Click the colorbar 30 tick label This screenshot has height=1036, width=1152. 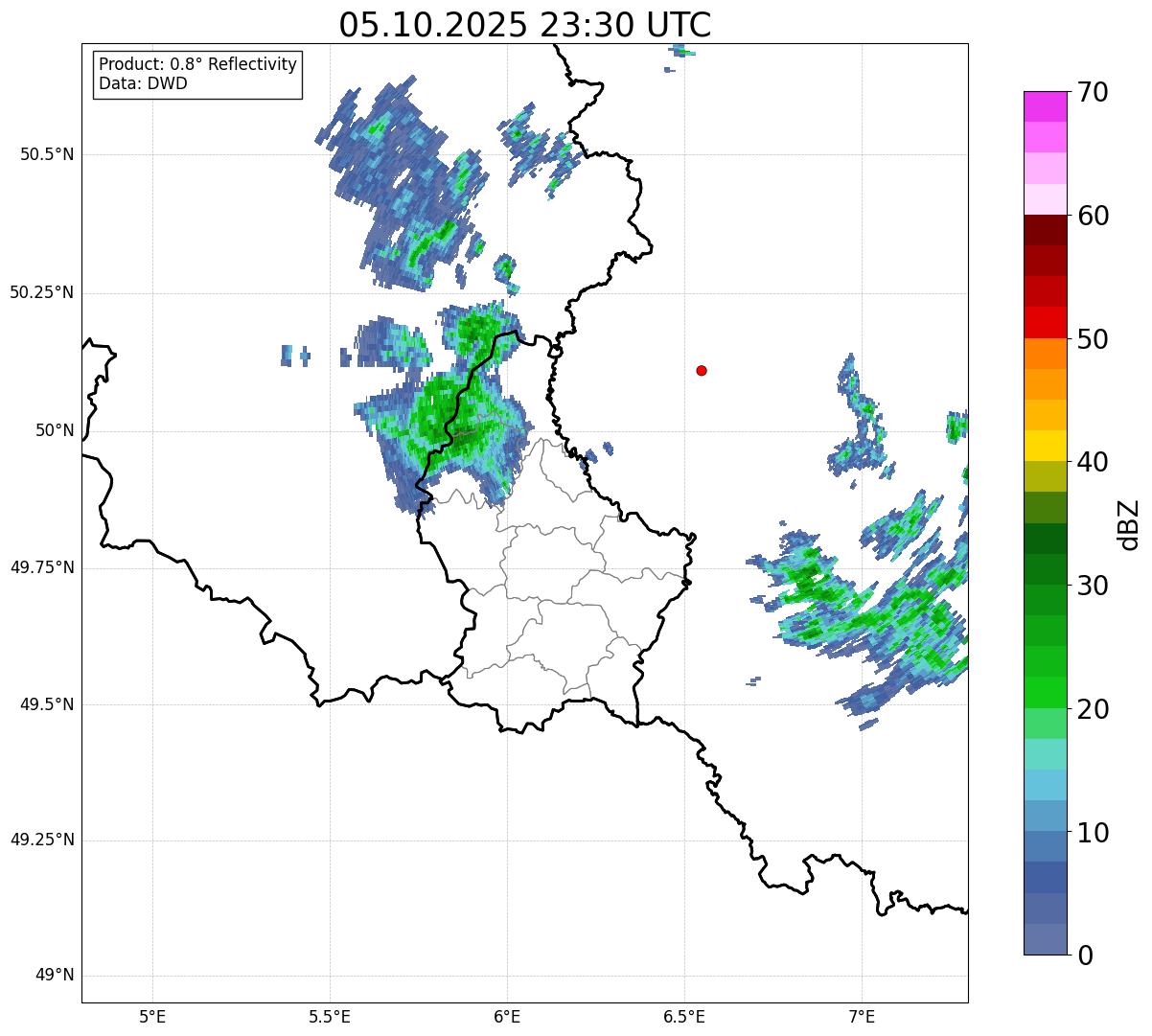(1093, 586)
